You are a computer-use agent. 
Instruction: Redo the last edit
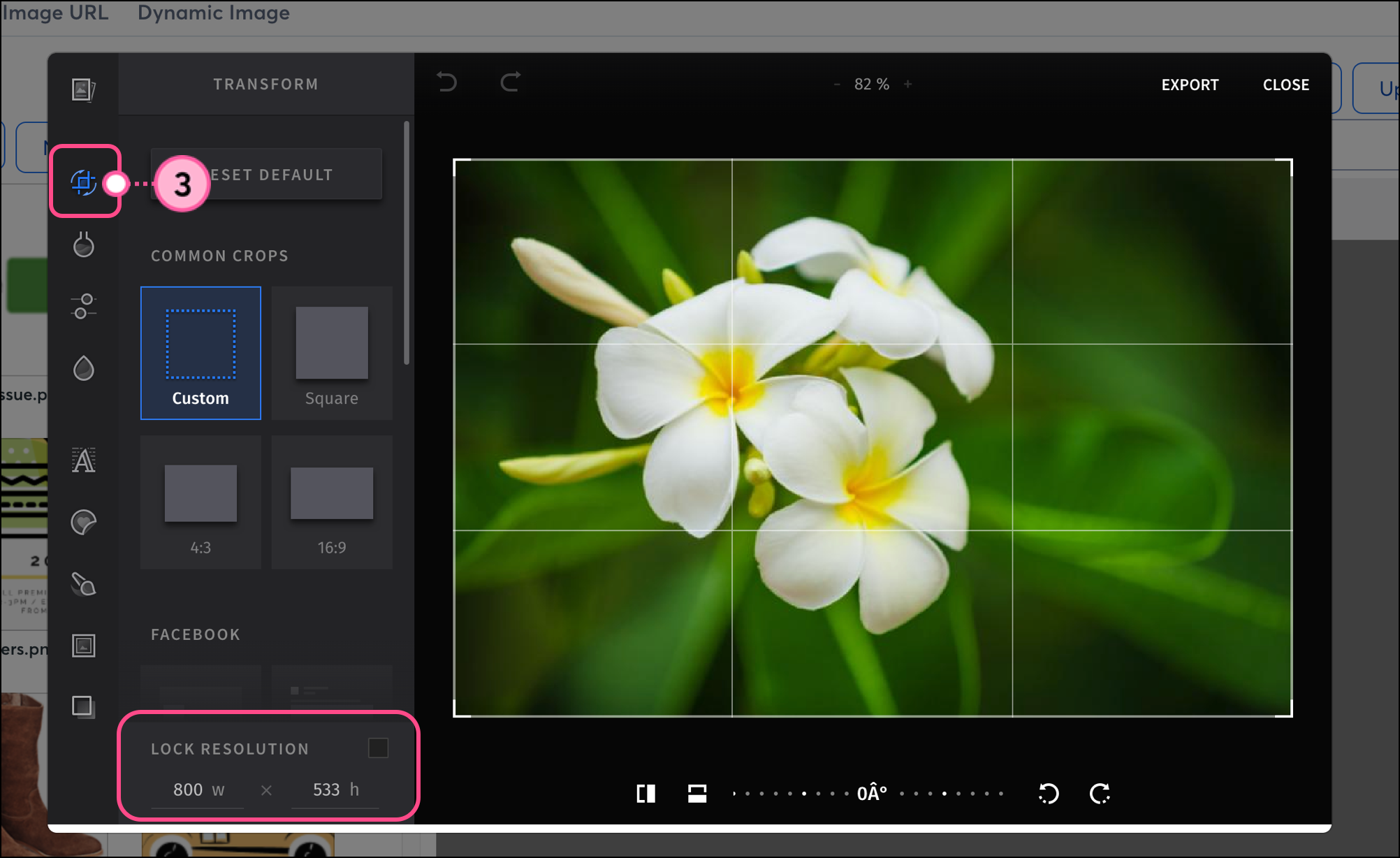(x=511, y=82)
